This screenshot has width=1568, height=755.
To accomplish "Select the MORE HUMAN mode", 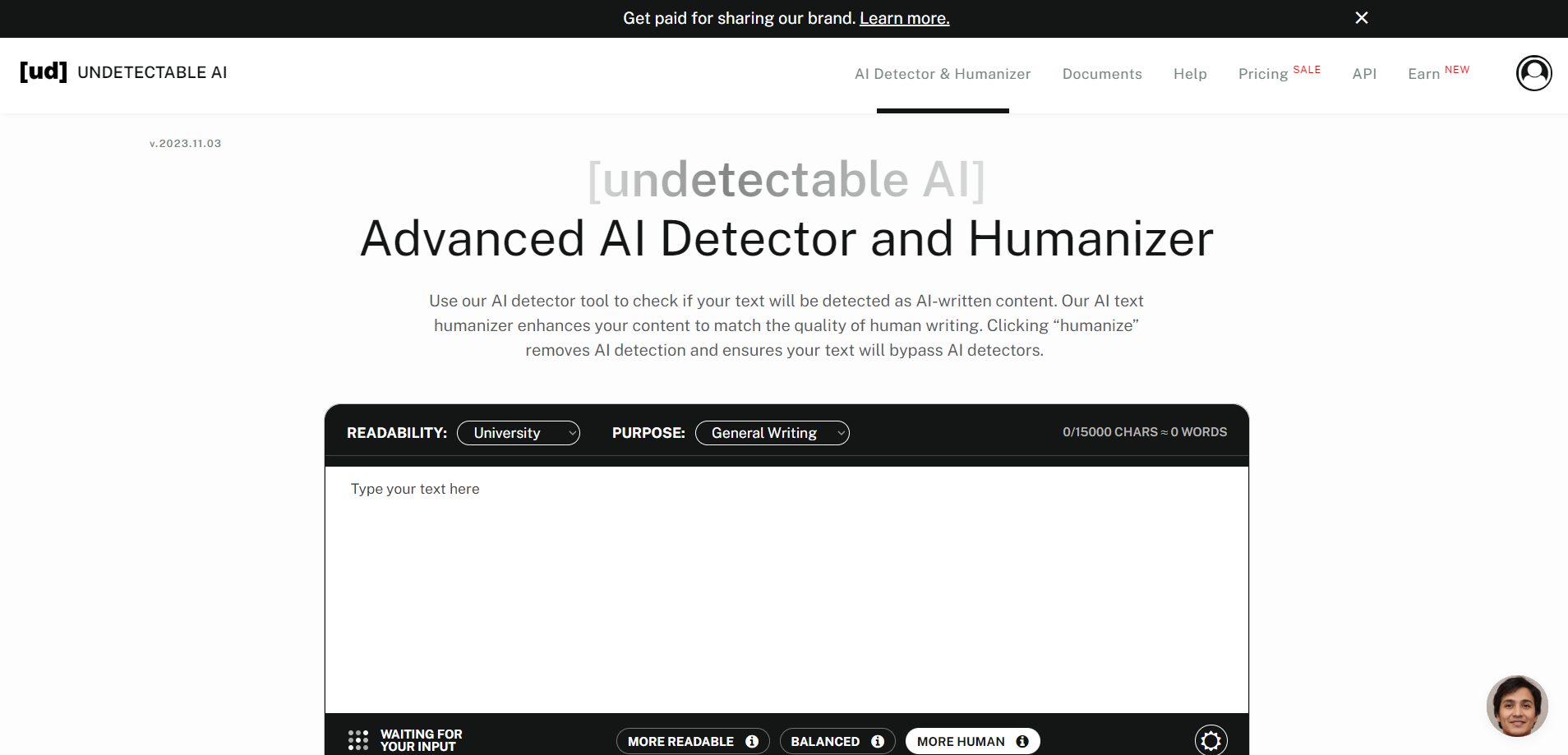I will 961,741.
